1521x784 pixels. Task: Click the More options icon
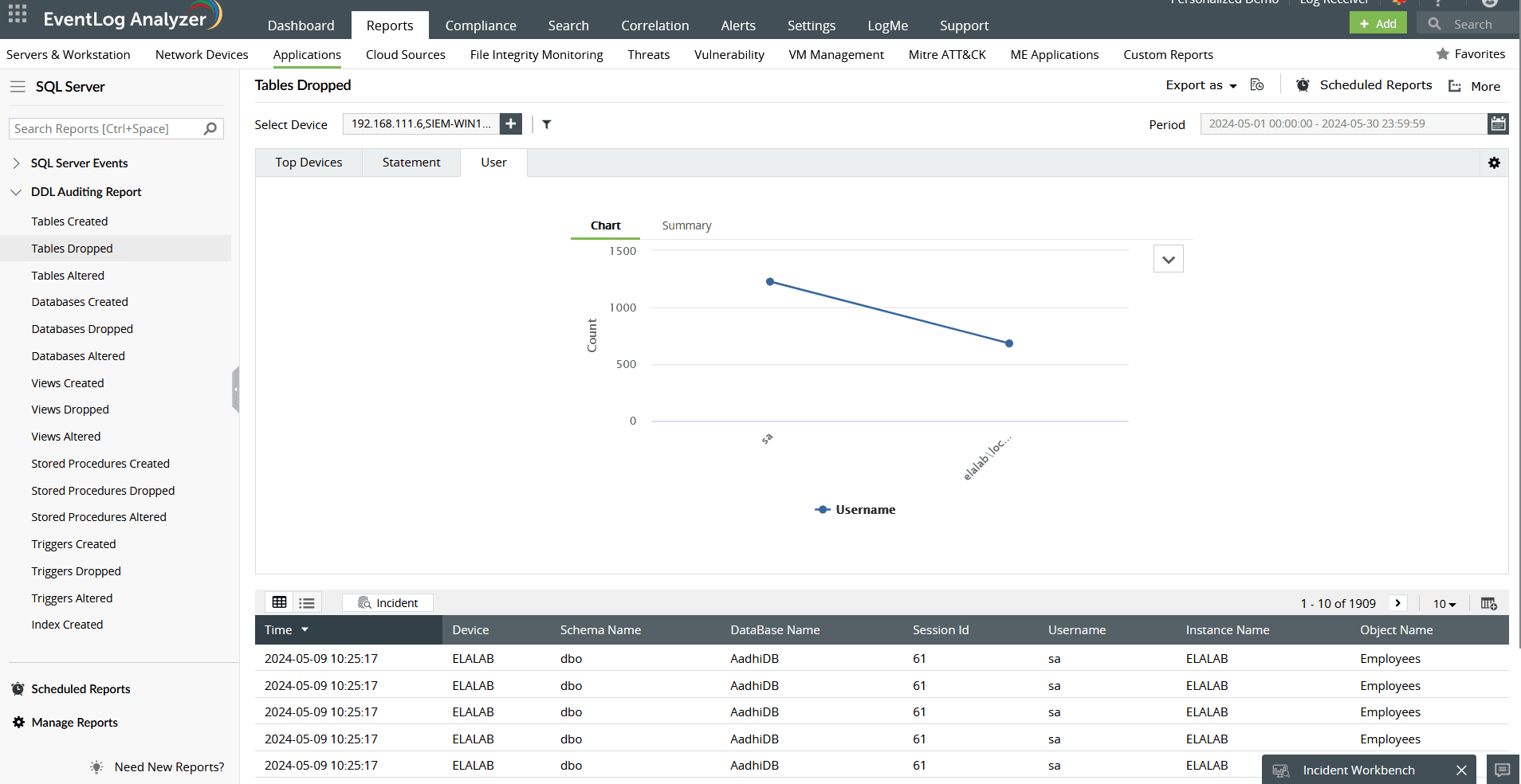pos(1455,86)
